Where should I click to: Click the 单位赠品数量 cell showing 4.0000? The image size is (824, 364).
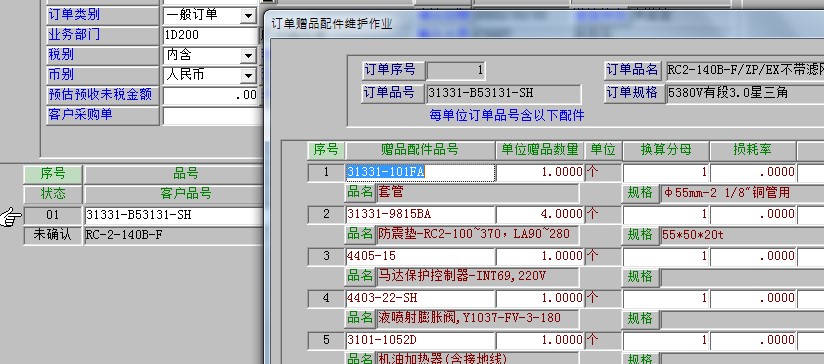click(x=540, y=214)
